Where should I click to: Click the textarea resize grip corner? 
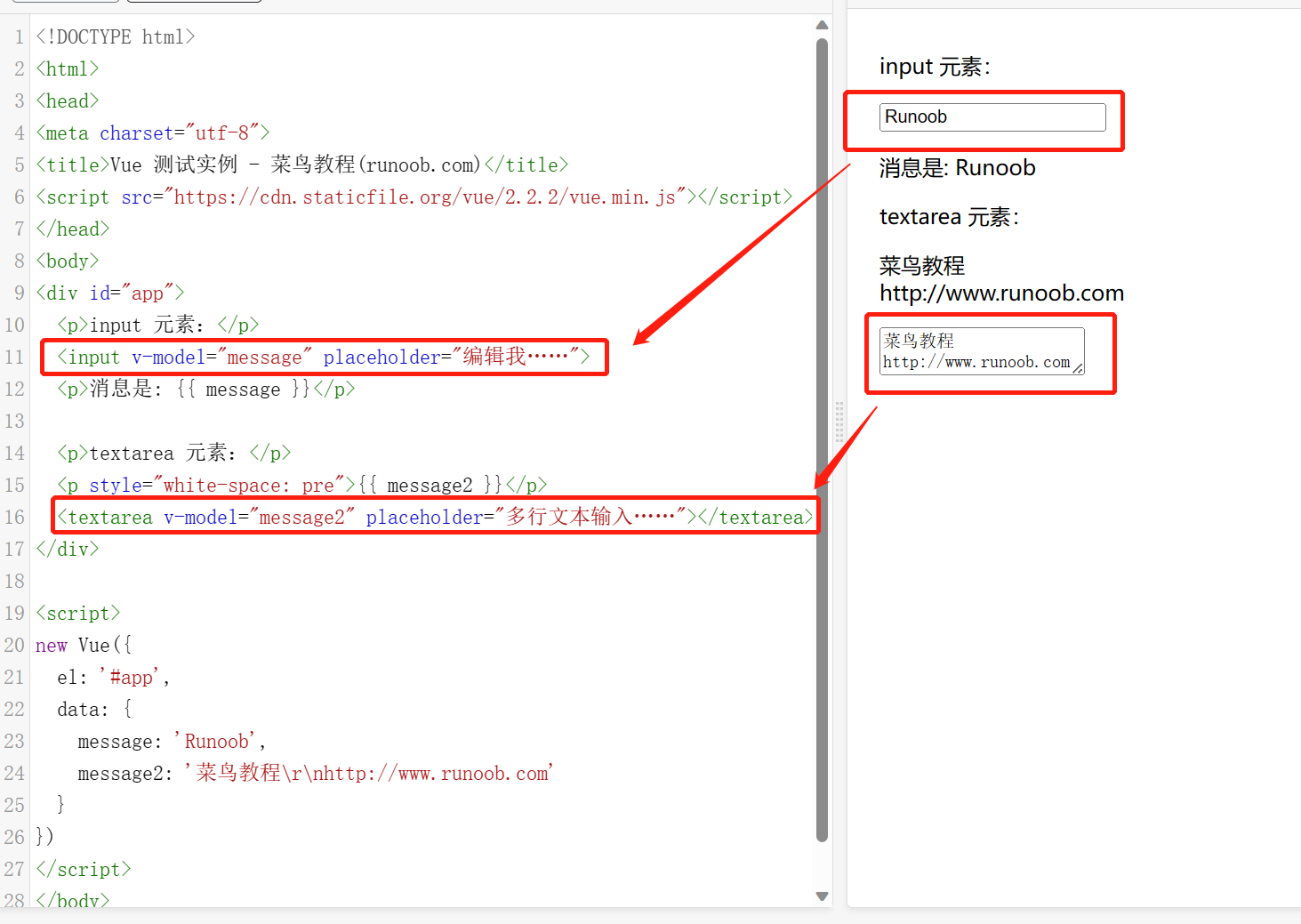click(x=1078, y=367)
